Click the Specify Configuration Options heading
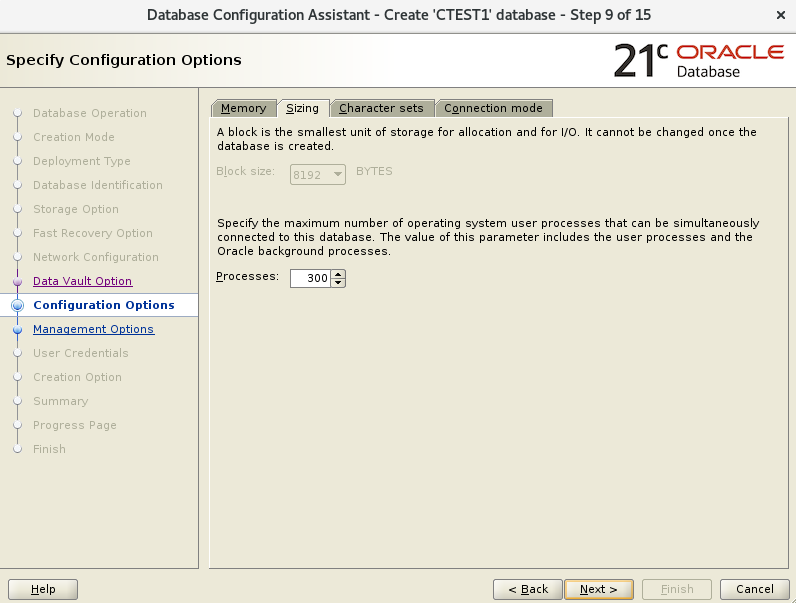Screen dimensions: 796x603 pyautogui.click(x=124, y=60)
